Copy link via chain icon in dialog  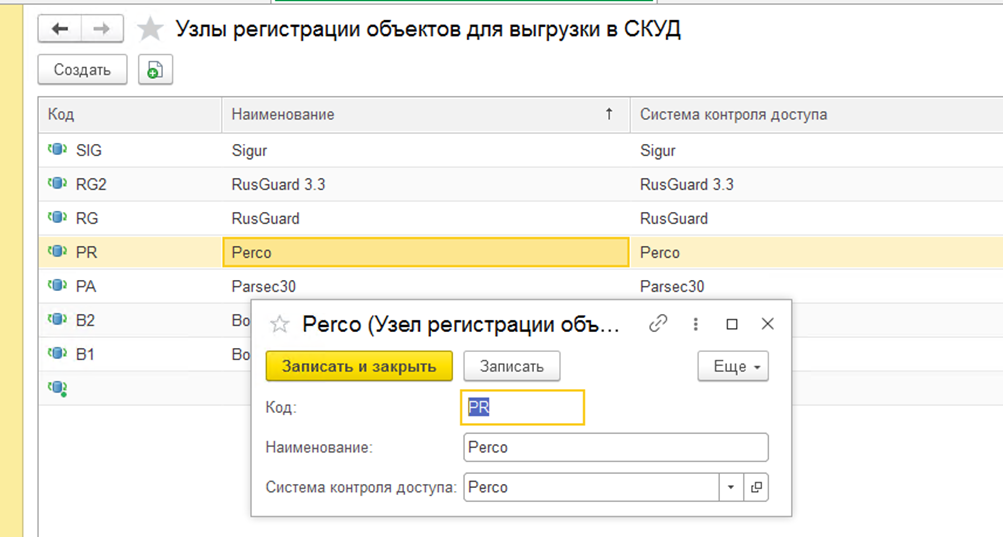coord(658,324)
